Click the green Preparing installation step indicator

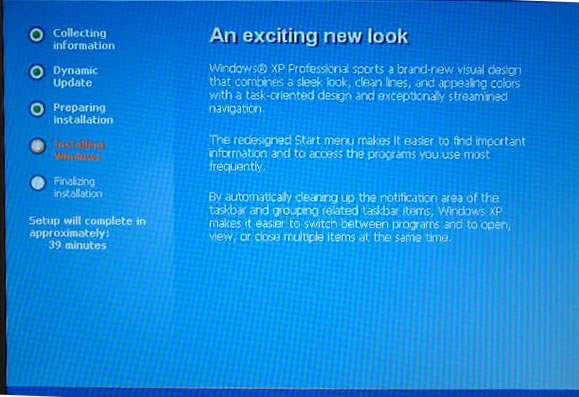tap(37, 109)
